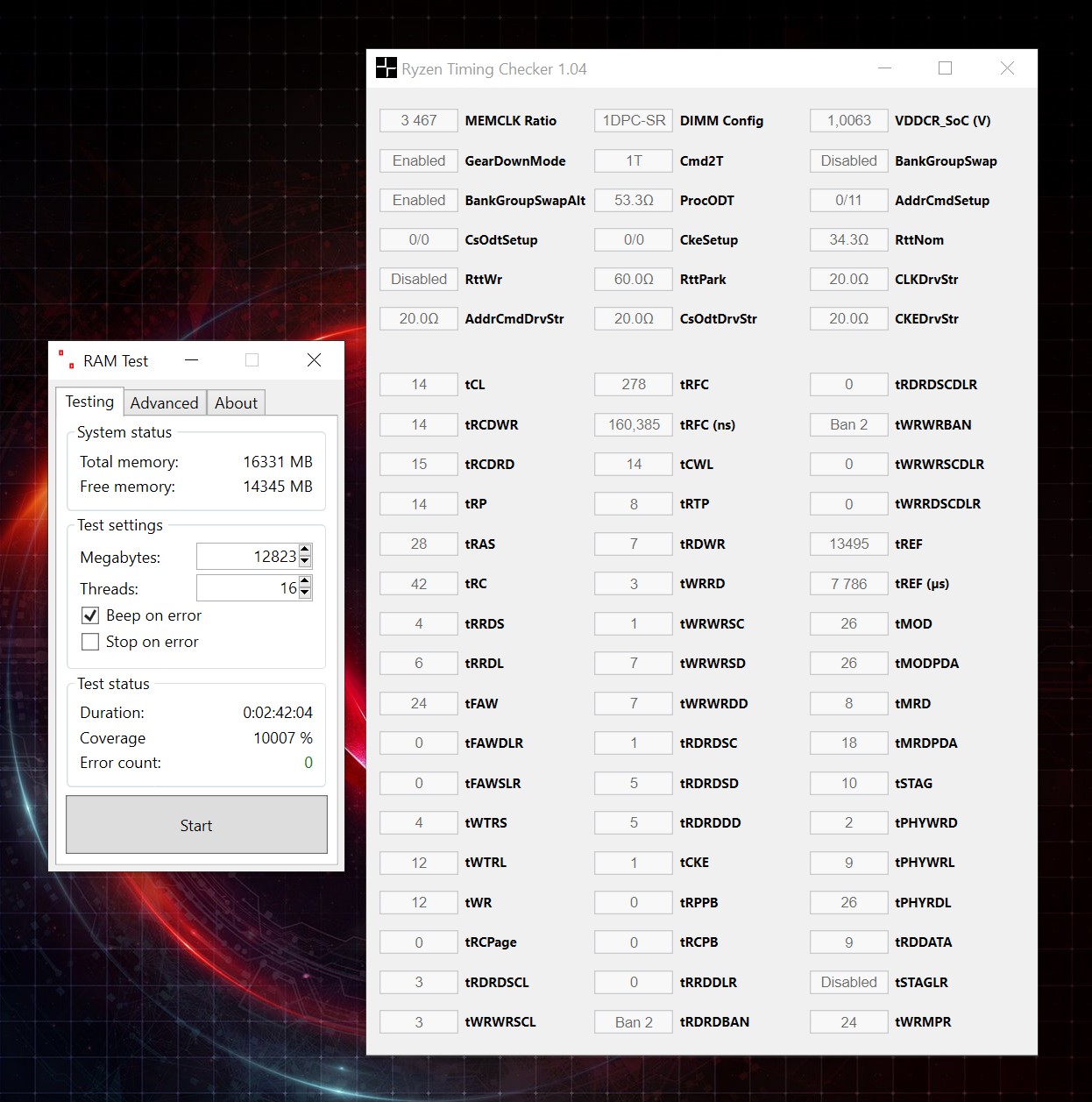Click the RttWr Disabled field
This screenshot has width=1092, height=1102.
tap(419, 279)
